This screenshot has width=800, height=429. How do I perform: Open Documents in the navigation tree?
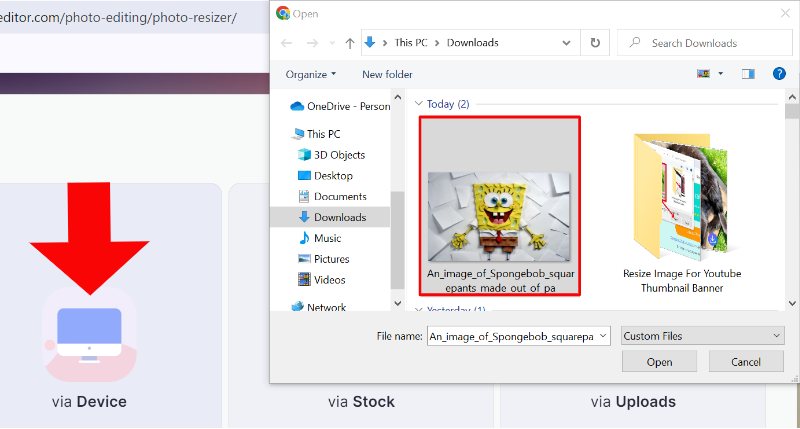pyautogui.click(x=332, y=196)
